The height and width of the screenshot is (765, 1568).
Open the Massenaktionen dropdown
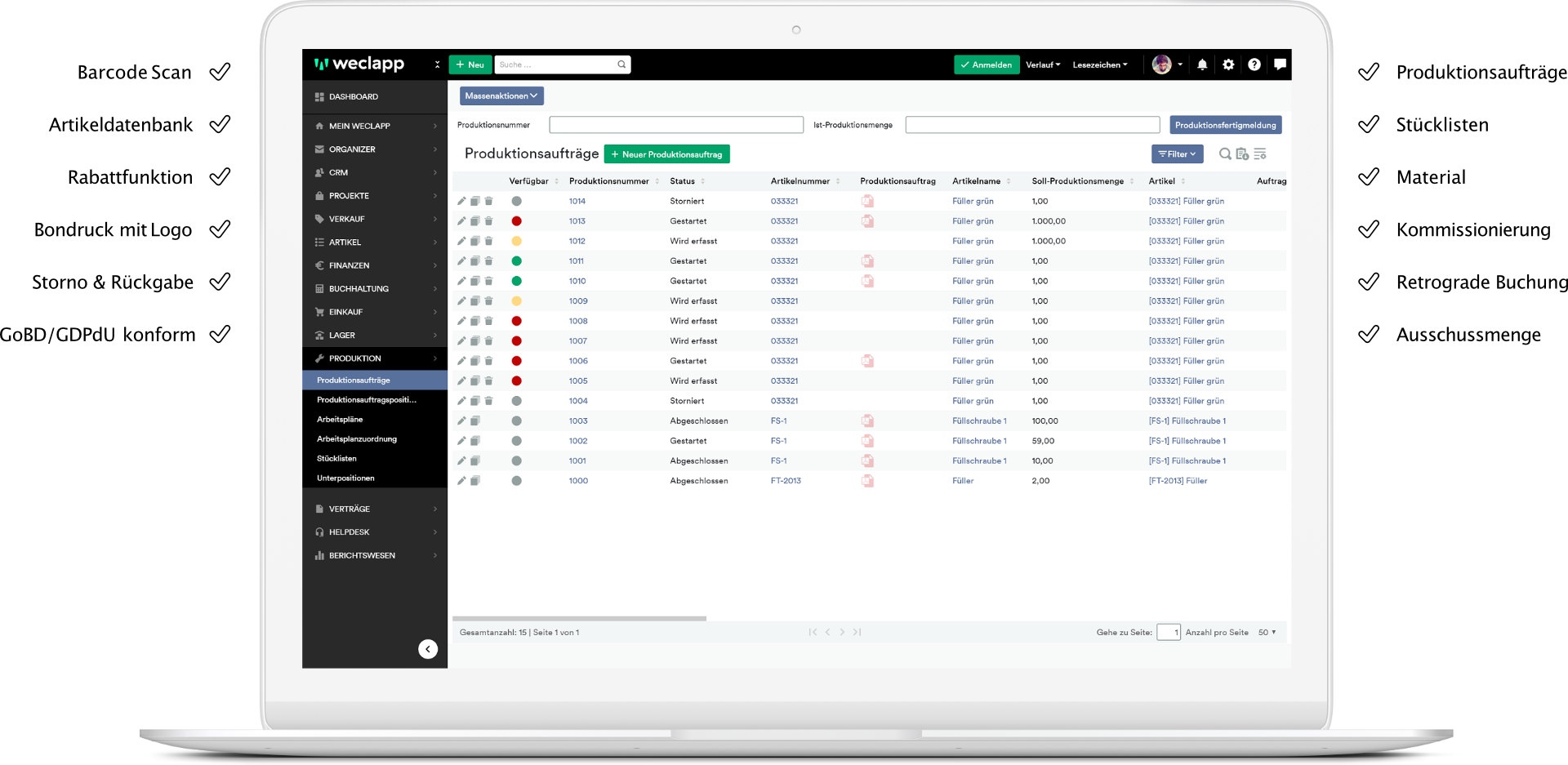pos(501,96)
